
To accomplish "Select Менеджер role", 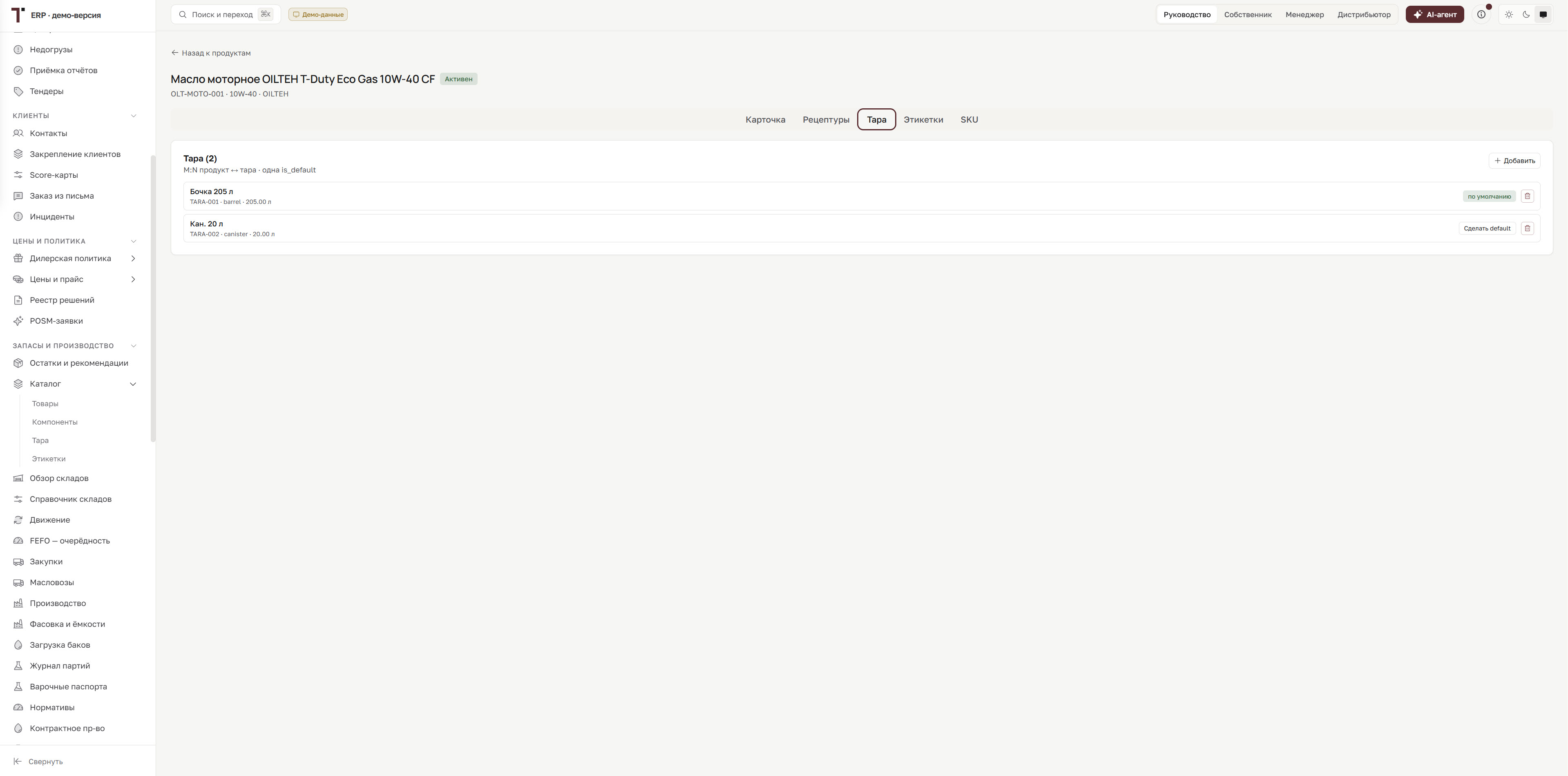I will [1304, 15].
